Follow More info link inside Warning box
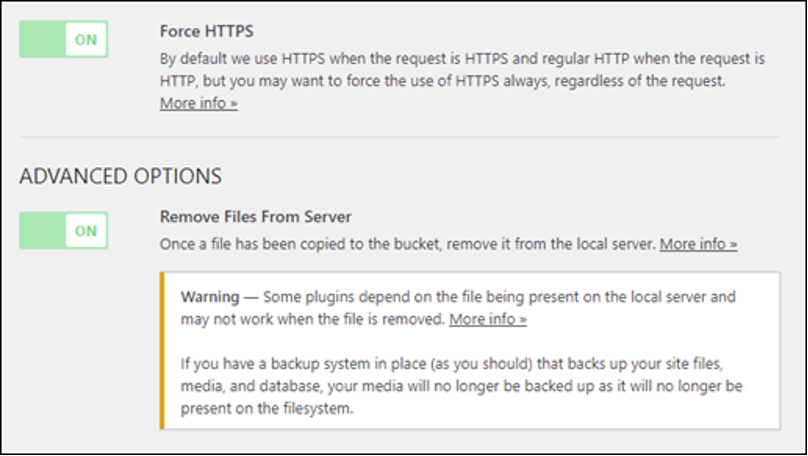The image size is (808, 456). [487, 319]
